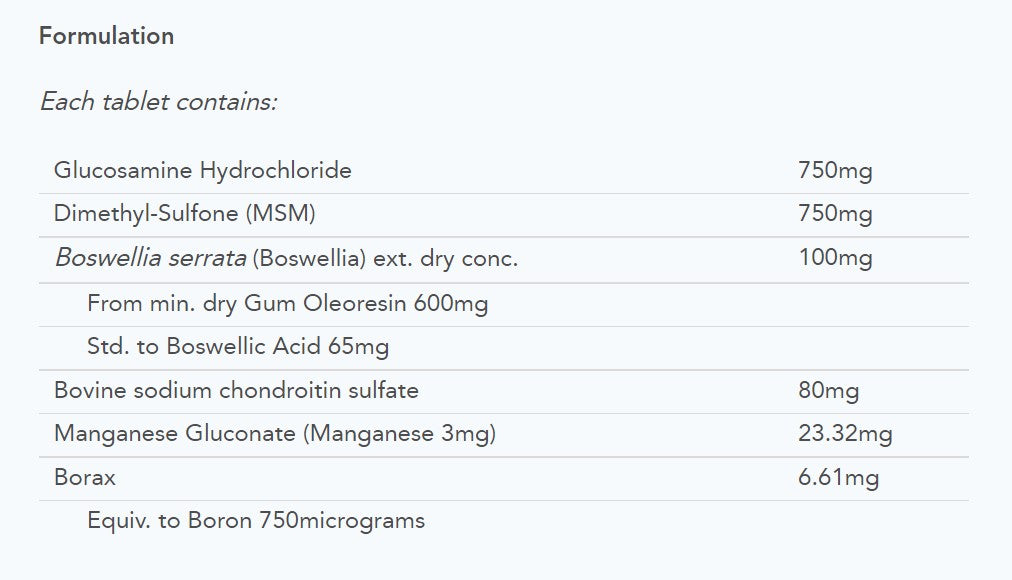Click the '(Manganese 3mg)' parenthetical text
This screenshot has width=1012, height=580.
pos(400,434)
